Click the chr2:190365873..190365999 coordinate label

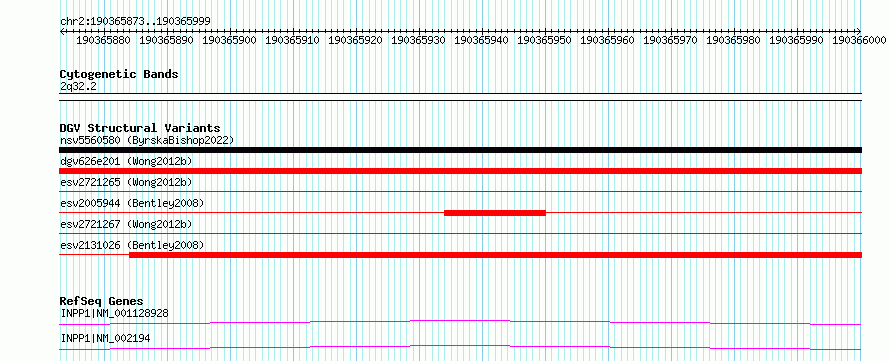click(x=135, y=21)
